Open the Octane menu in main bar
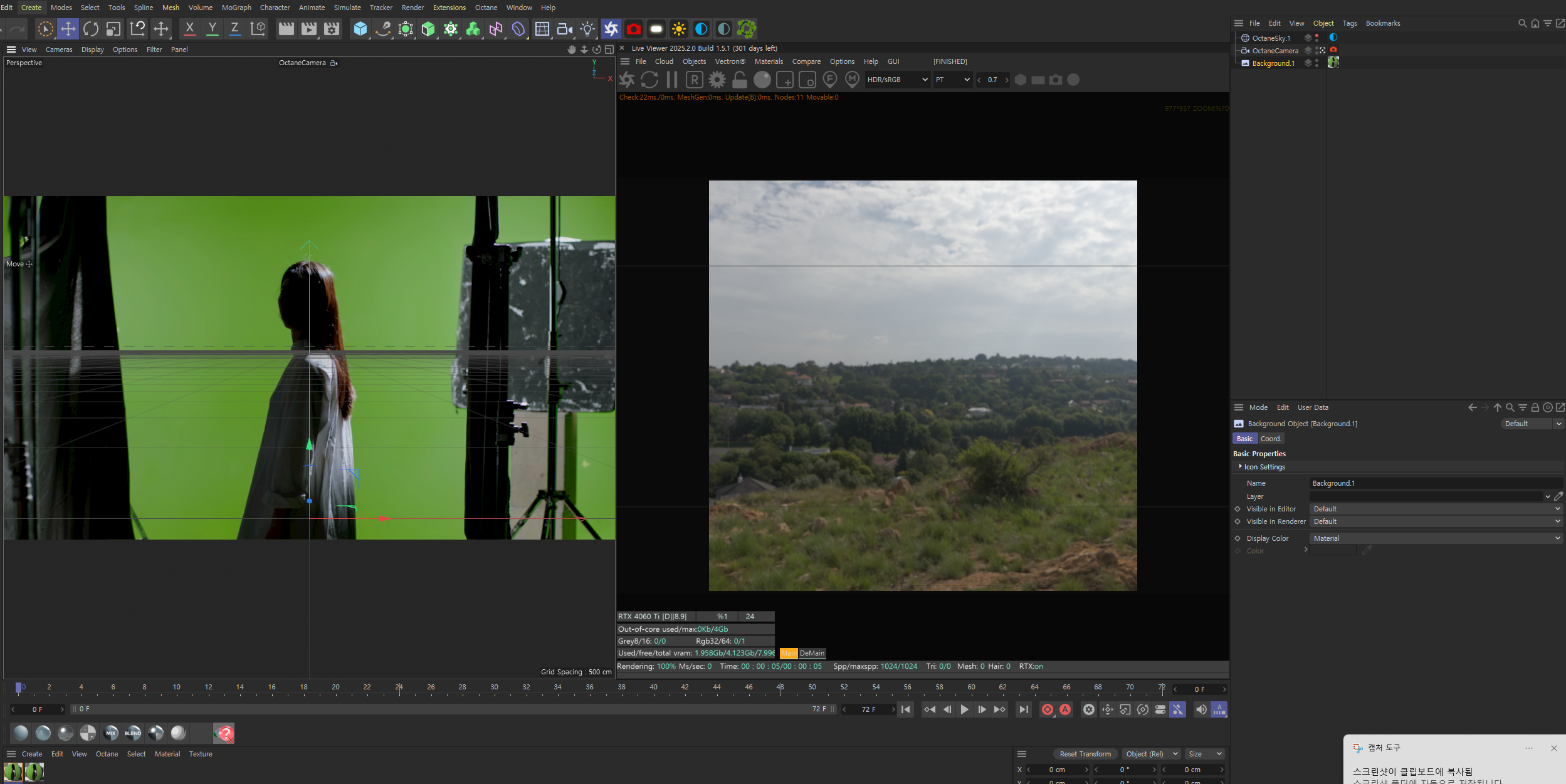Screen dimensions: 1566x784 (x=486, y=8)
